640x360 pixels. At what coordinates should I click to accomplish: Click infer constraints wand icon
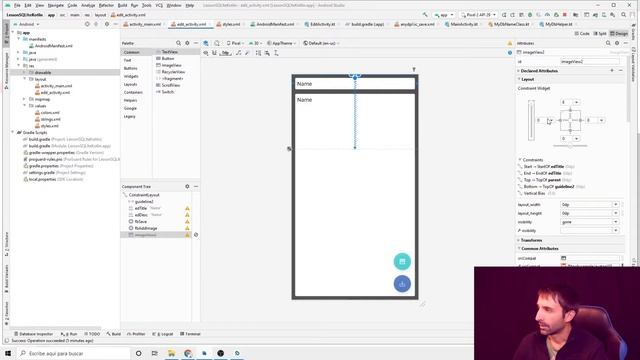tap(247, 53)
